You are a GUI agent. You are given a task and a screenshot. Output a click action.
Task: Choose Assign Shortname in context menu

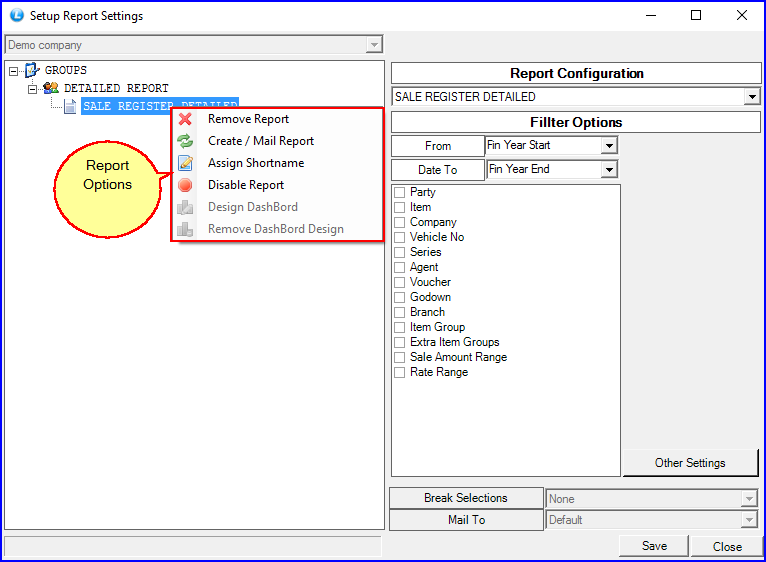click(x=277, y=163)
